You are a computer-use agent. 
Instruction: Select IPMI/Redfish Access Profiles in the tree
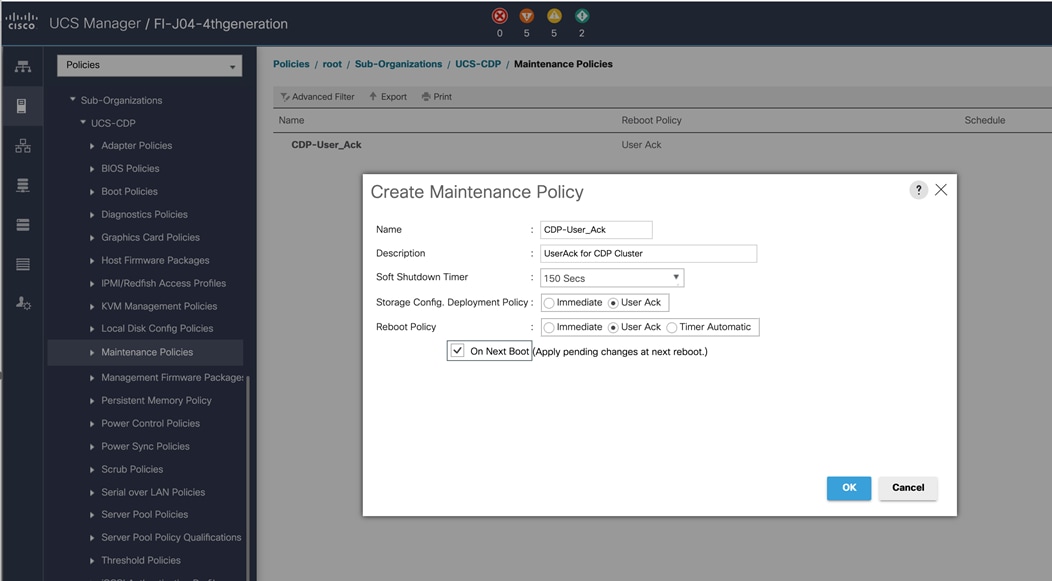tap(163, 283)
